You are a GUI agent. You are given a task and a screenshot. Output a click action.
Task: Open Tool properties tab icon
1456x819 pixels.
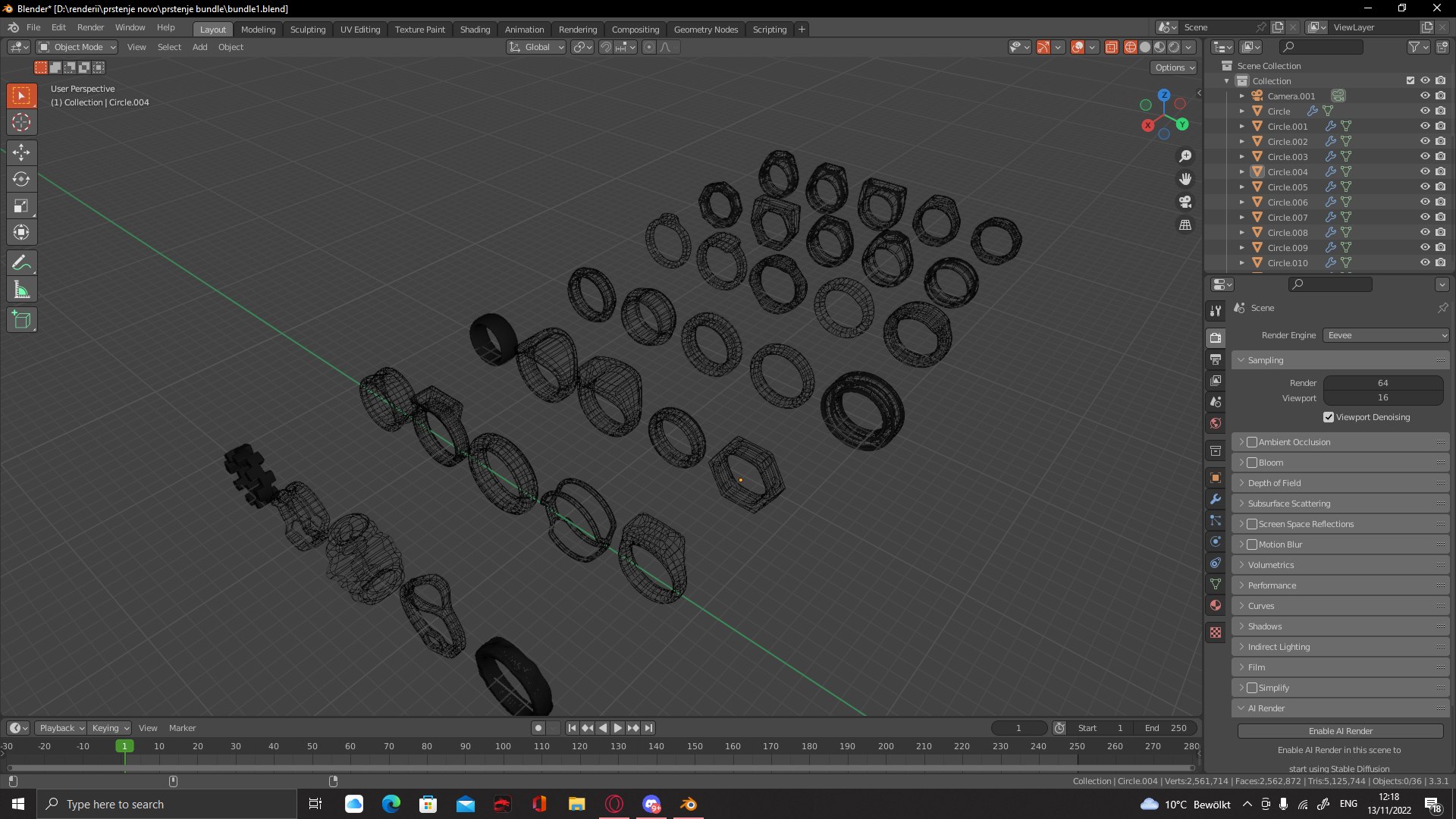pos(1216,310)
